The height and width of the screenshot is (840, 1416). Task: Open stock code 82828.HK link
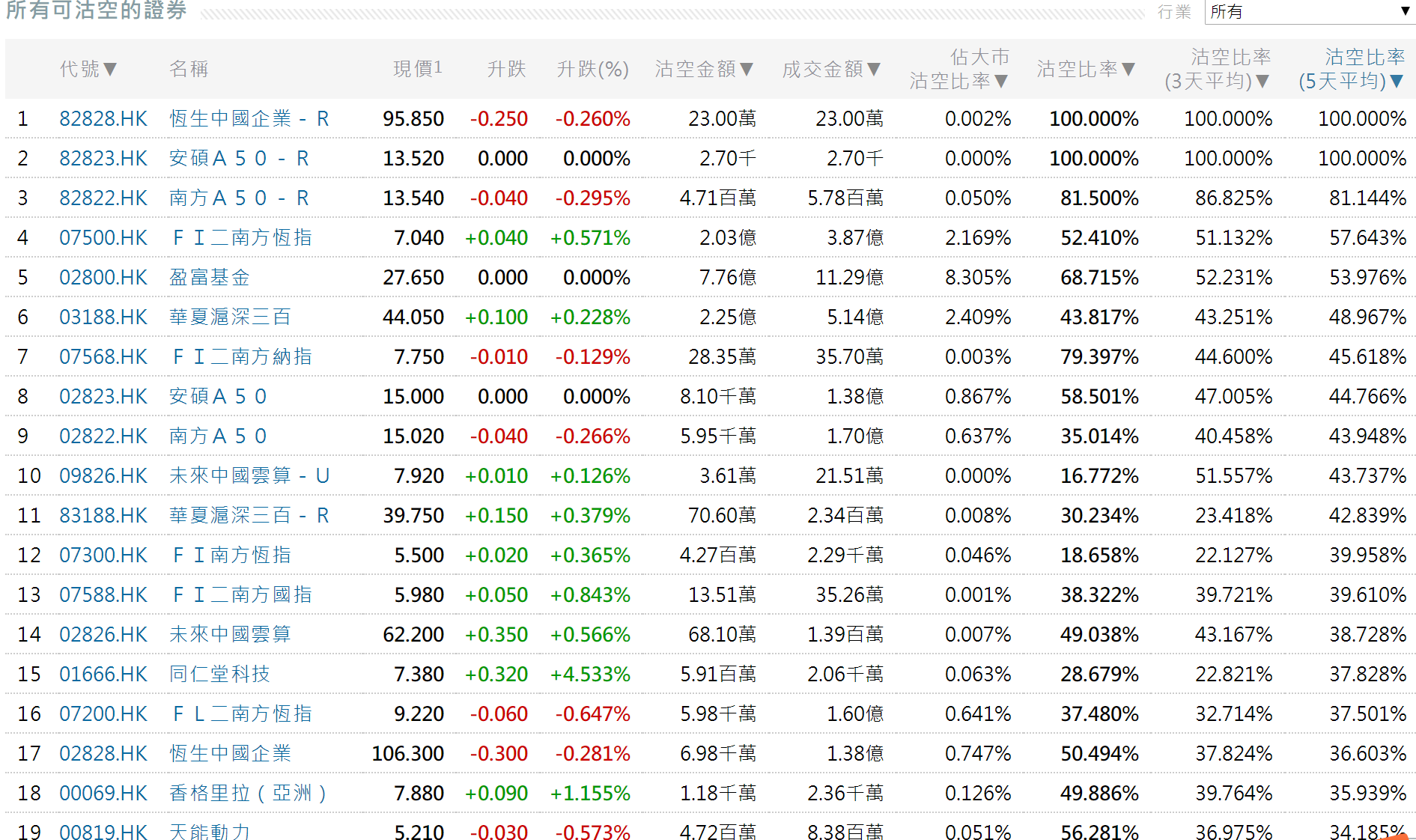point(103,119)
